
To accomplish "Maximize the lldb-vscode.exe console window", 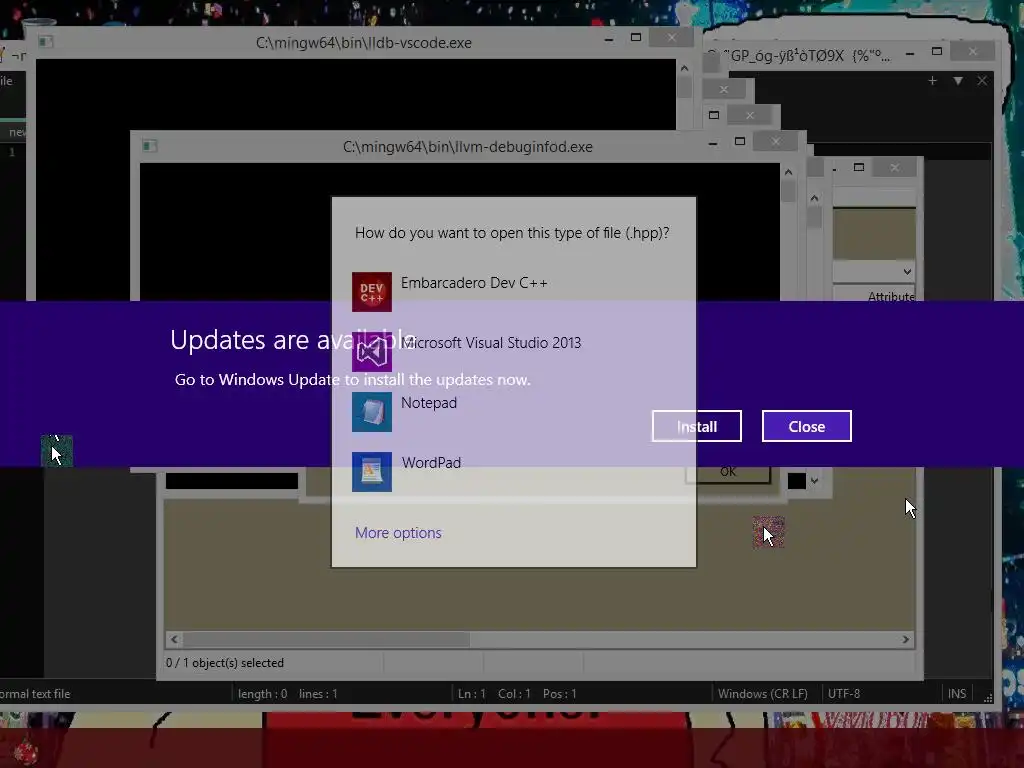I will pyautogui.click(x=635, y=38).
